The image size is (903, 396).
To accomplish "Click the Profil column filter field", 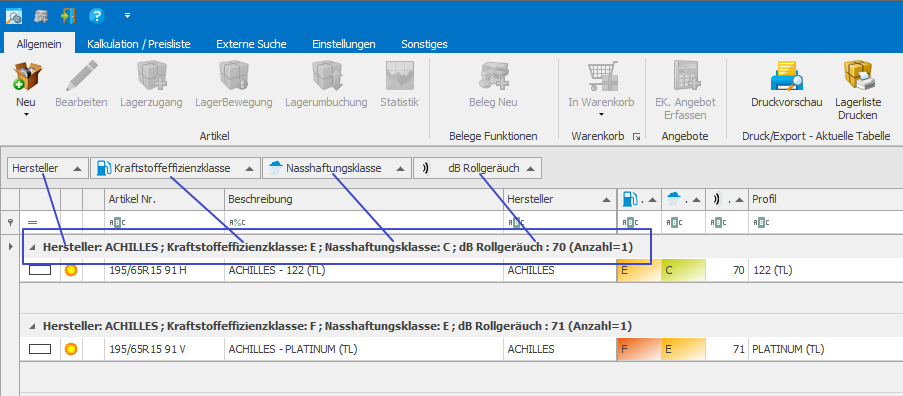I will [x=825, y=222].
